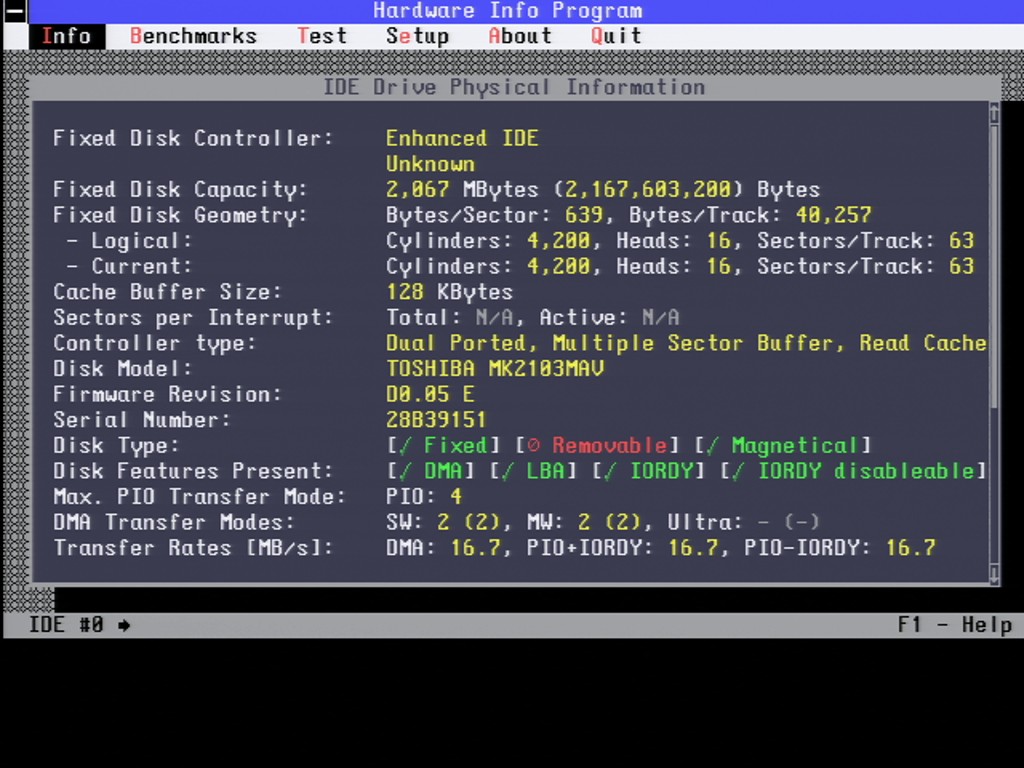
Task: Select Quit from the menu bar
Action: (x=616, y=36)
